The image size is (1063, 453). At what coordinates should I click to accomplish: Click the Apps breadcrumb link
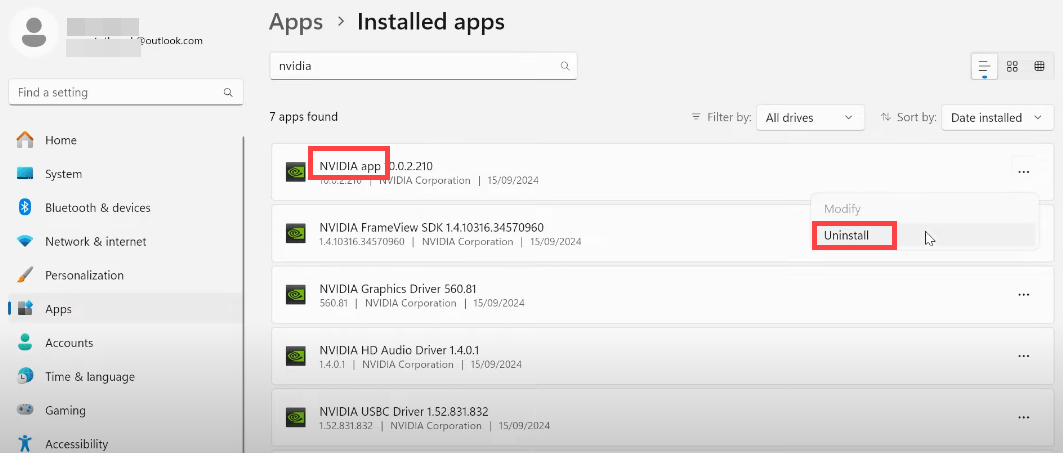pyautogui.click(x=294, y=20)
